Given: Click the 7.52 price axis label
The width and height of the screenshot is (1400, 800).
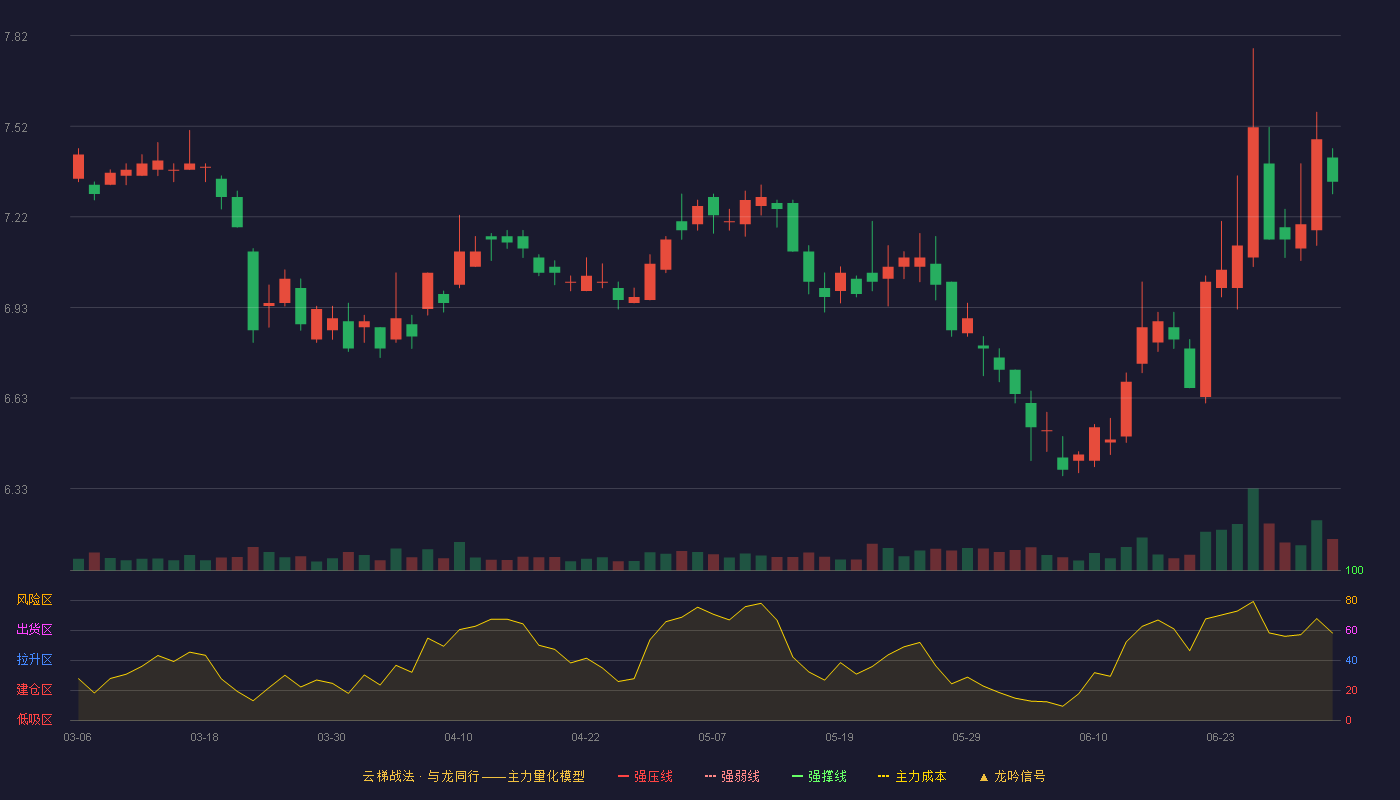Looking at the screenshot, I should click(x=16, y=128).
